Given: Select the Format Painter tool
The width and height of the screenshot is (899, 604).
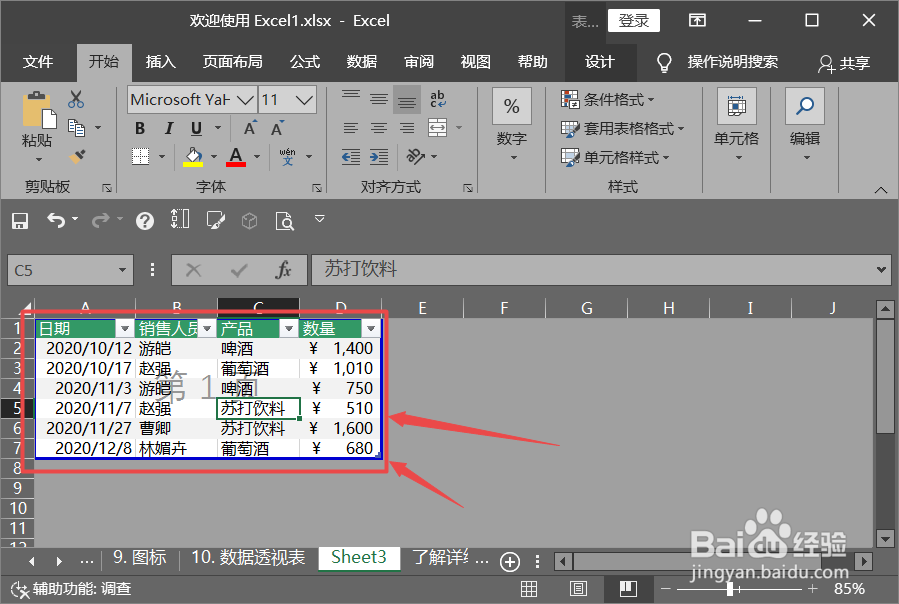Looking at the screenshot, I should [x=77, y=155].
